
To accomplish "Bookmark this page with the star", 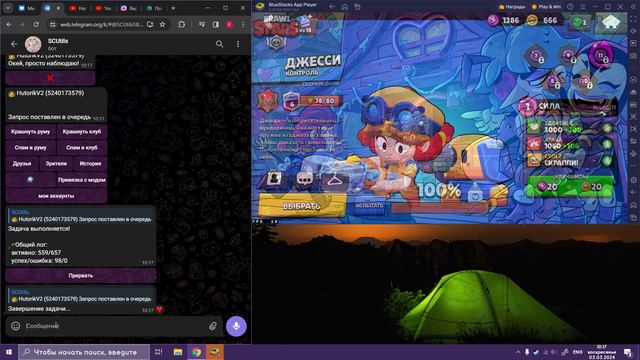I will tap(162, 24).
